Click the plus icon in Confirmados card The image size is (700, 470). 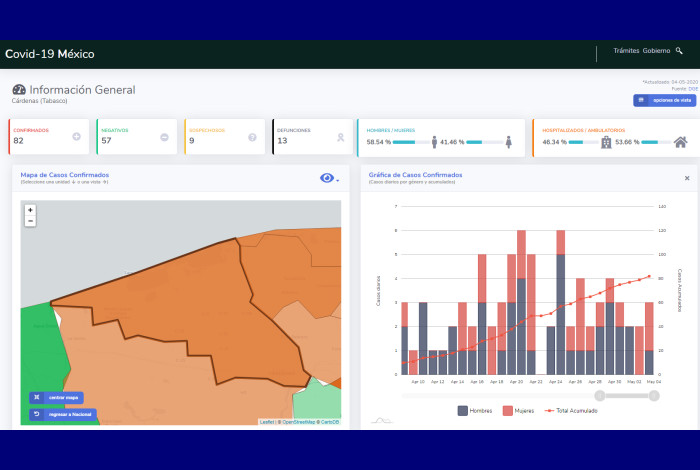click(x=77, y=137)
